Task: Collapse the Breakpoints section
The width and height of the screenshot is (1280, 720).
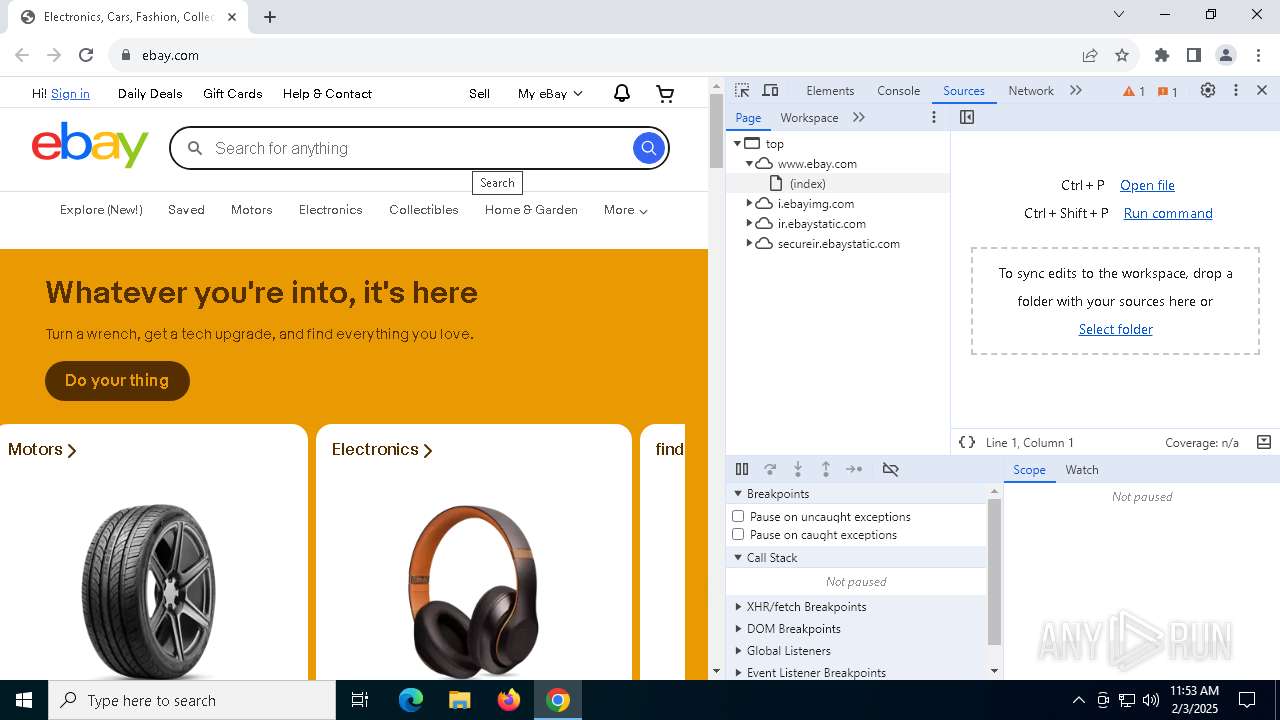Action: [738, 494]
